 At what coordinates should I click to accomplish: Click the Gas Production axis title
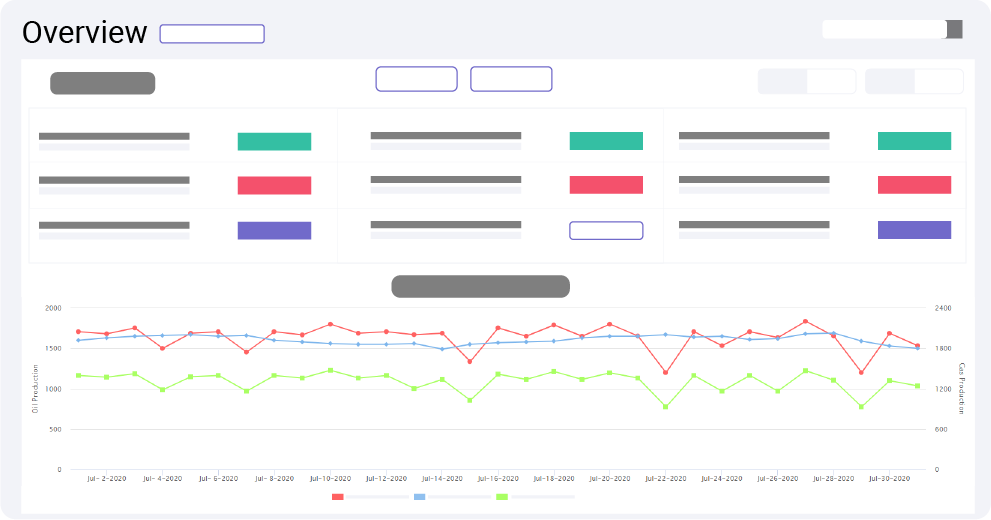click(x=961, y=389)
